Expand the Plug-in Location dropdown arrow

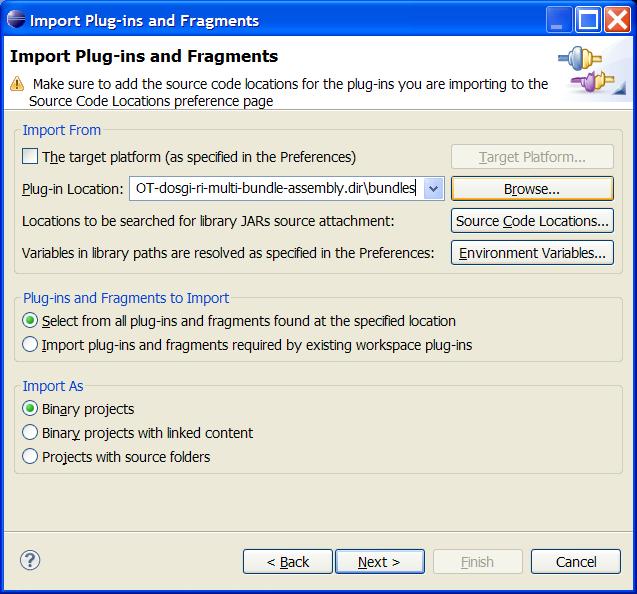pyautogui.click(x=433, y=189)
